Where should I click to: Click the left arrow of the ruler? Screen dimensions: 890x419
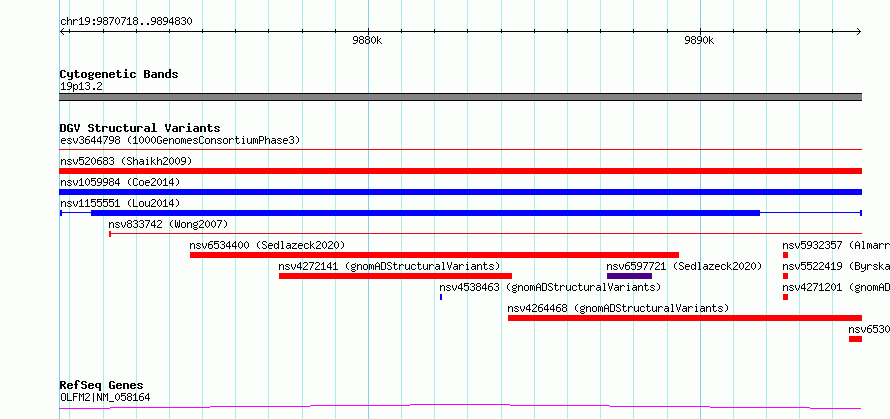click(62, 31)
